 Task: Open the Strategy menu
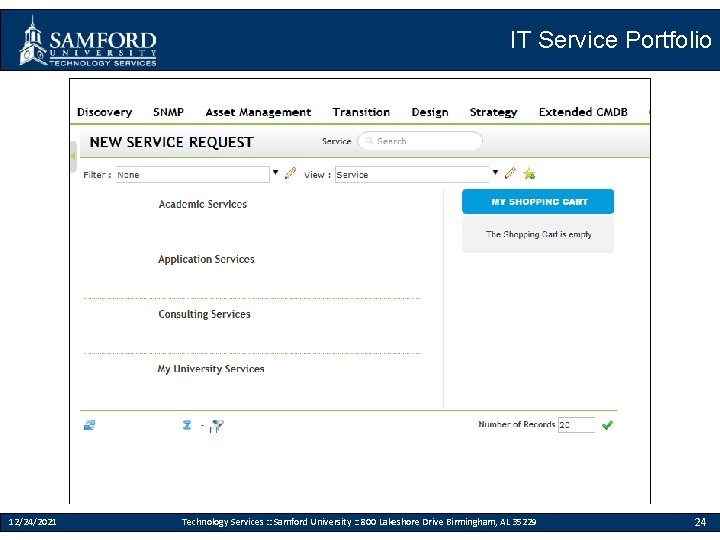point(493,112)
